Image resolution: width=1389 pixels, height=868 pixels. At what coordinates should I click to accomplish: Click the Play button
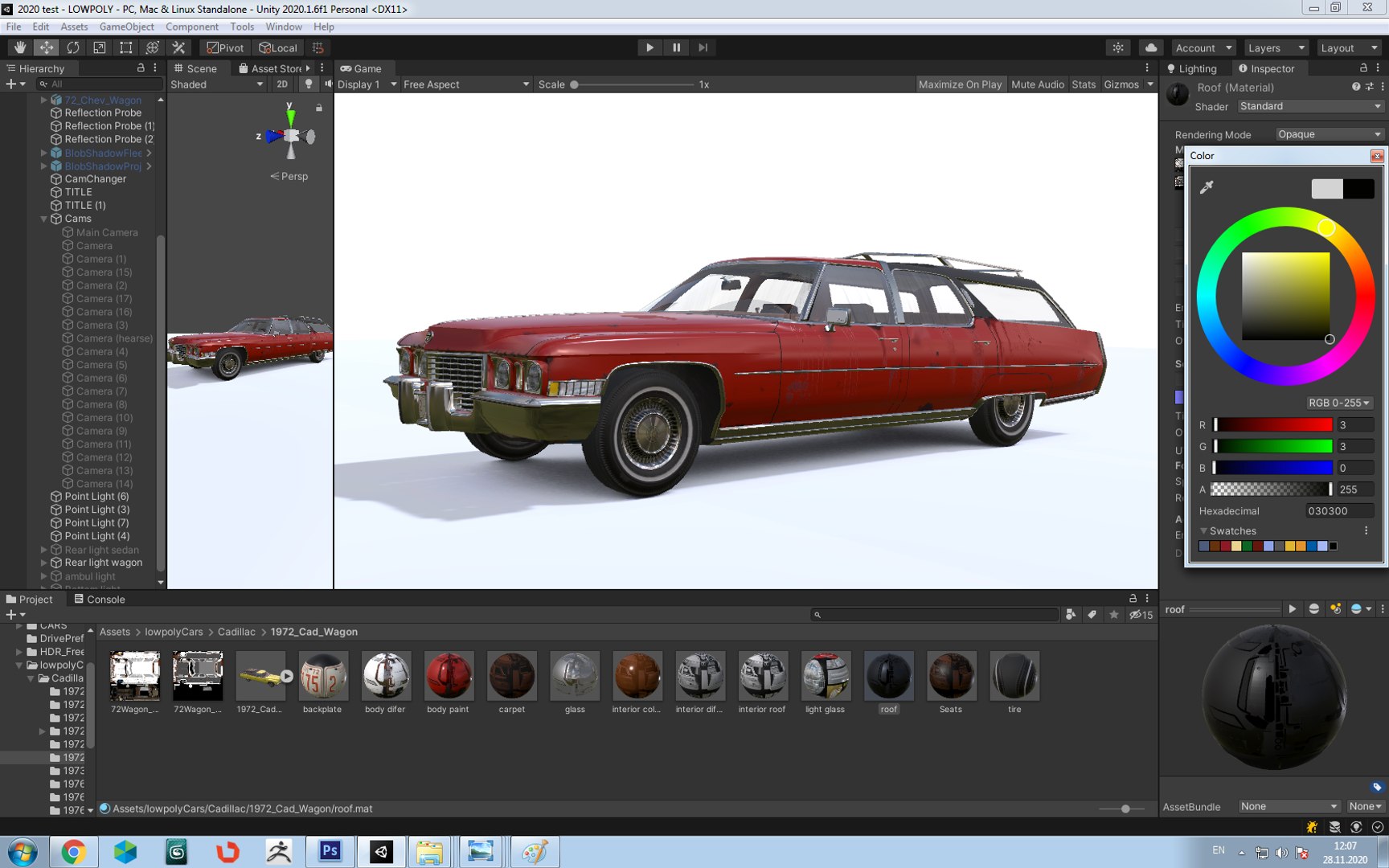(649, 47)
